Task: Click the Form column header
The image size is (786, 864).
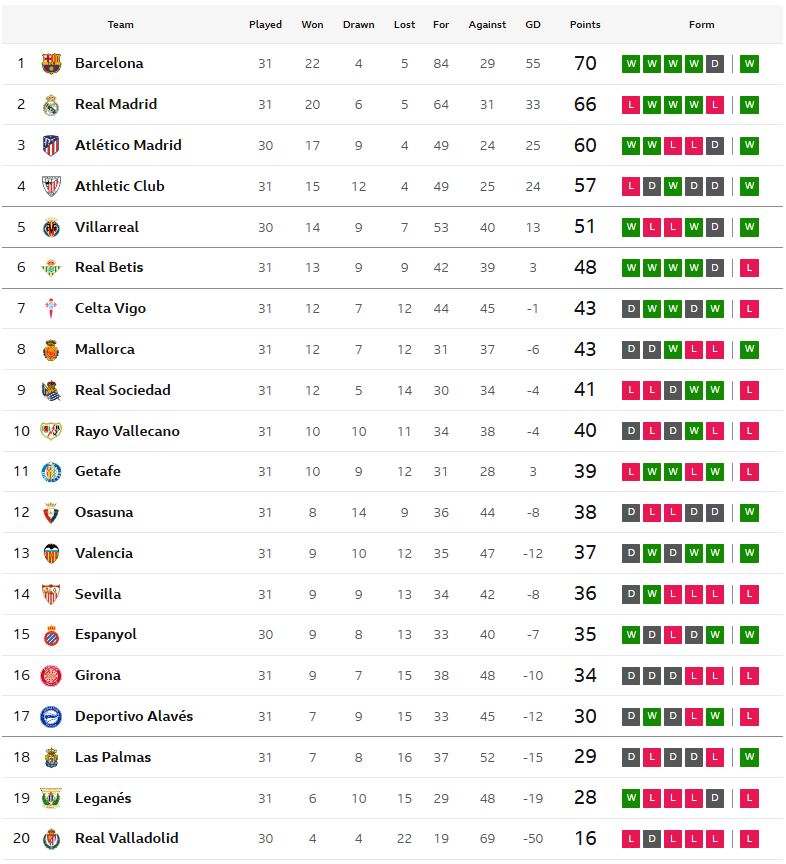Action: [701, 24]
